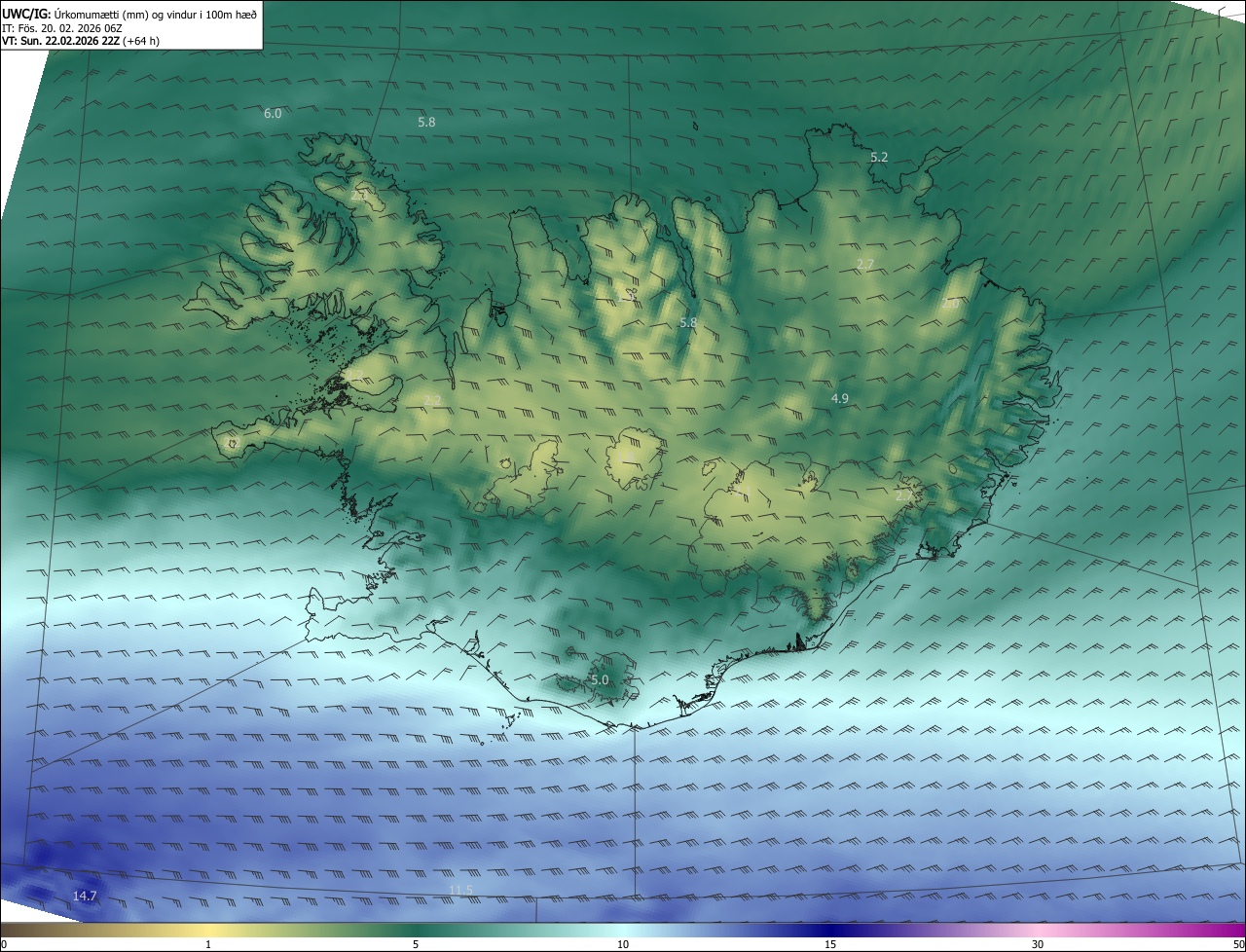Click the 6.0 precipitable water value
This screenshot has height=952, width=1246.
[x=273, y=114]
